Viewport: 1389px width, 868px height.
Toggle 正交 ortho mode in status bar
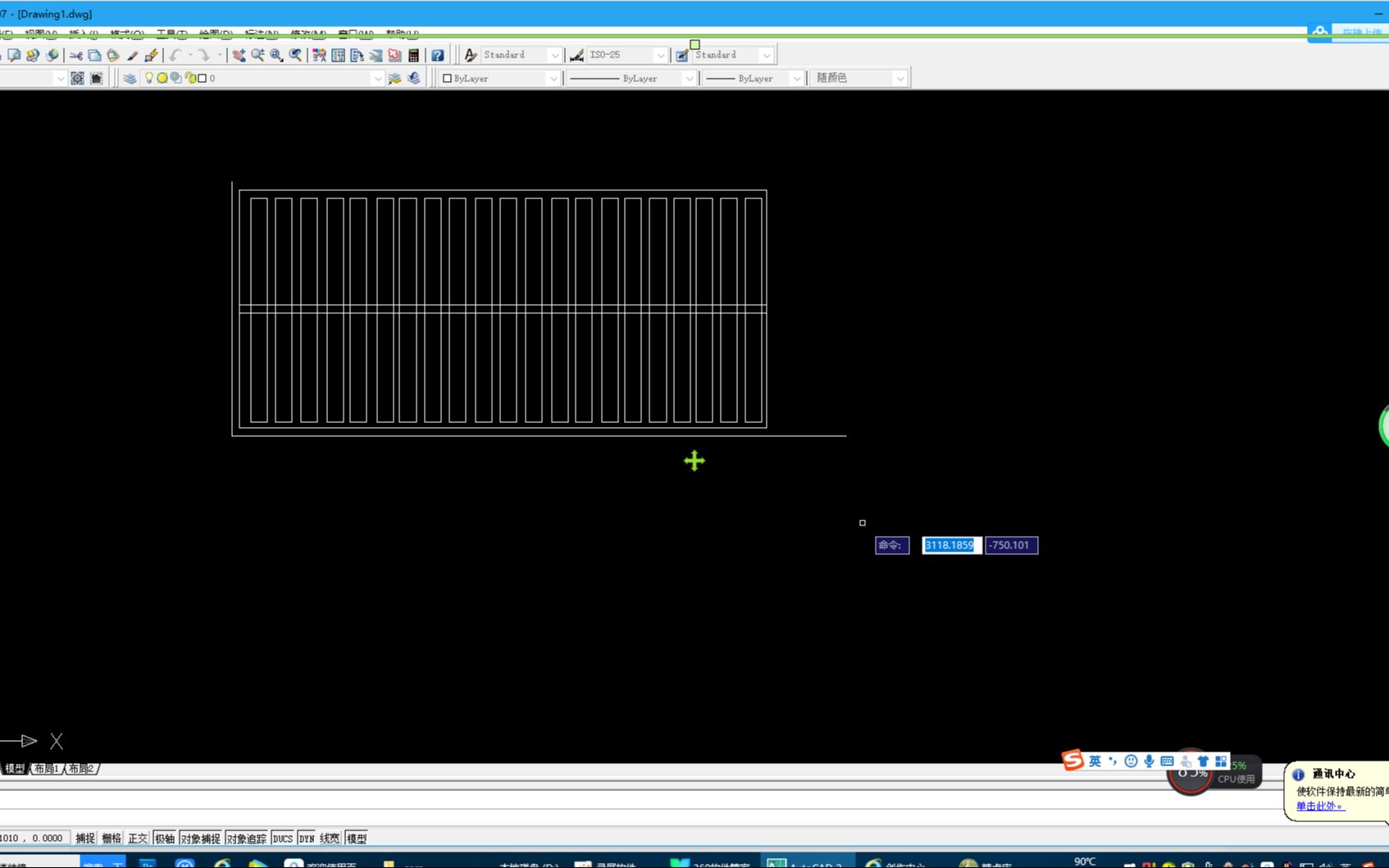tap(138, 838)
